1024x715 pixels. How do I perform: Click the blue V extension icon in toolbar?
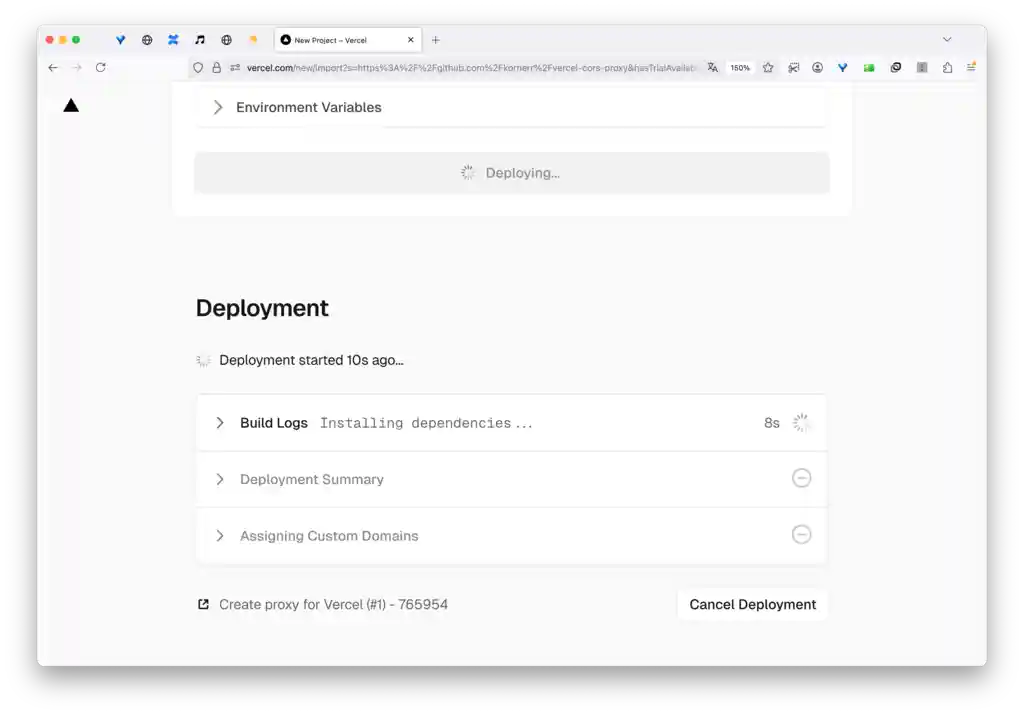(842, 67)
